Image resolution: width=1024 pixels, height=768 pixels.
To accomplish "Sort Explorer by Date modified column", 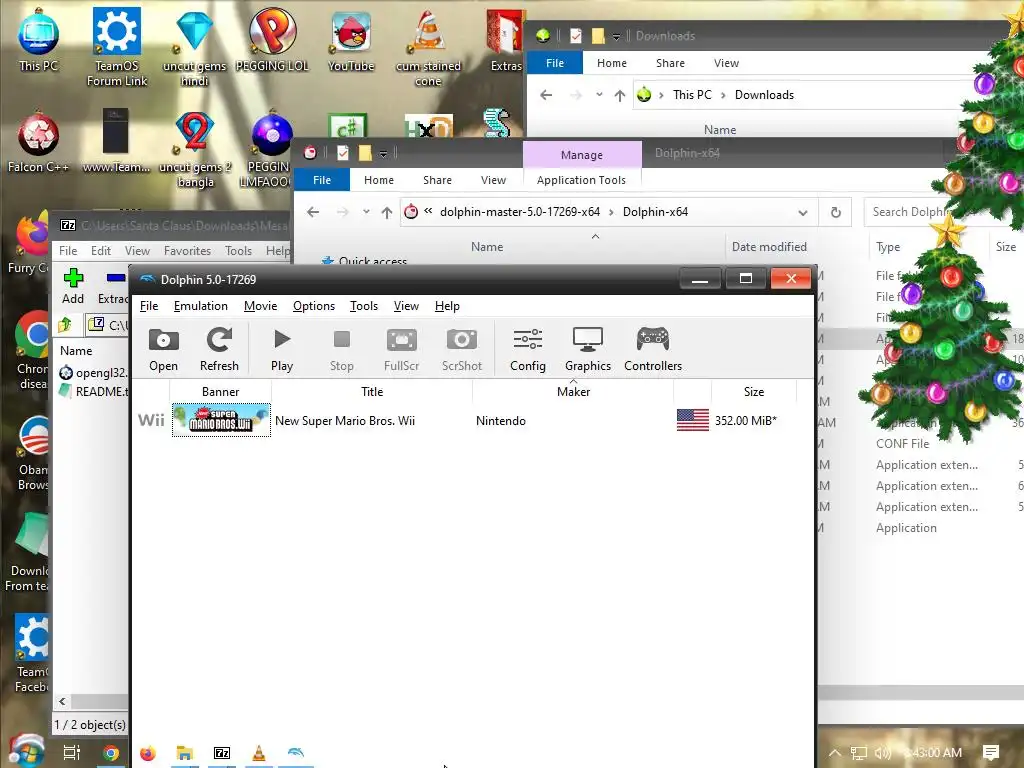I will 769,247.
